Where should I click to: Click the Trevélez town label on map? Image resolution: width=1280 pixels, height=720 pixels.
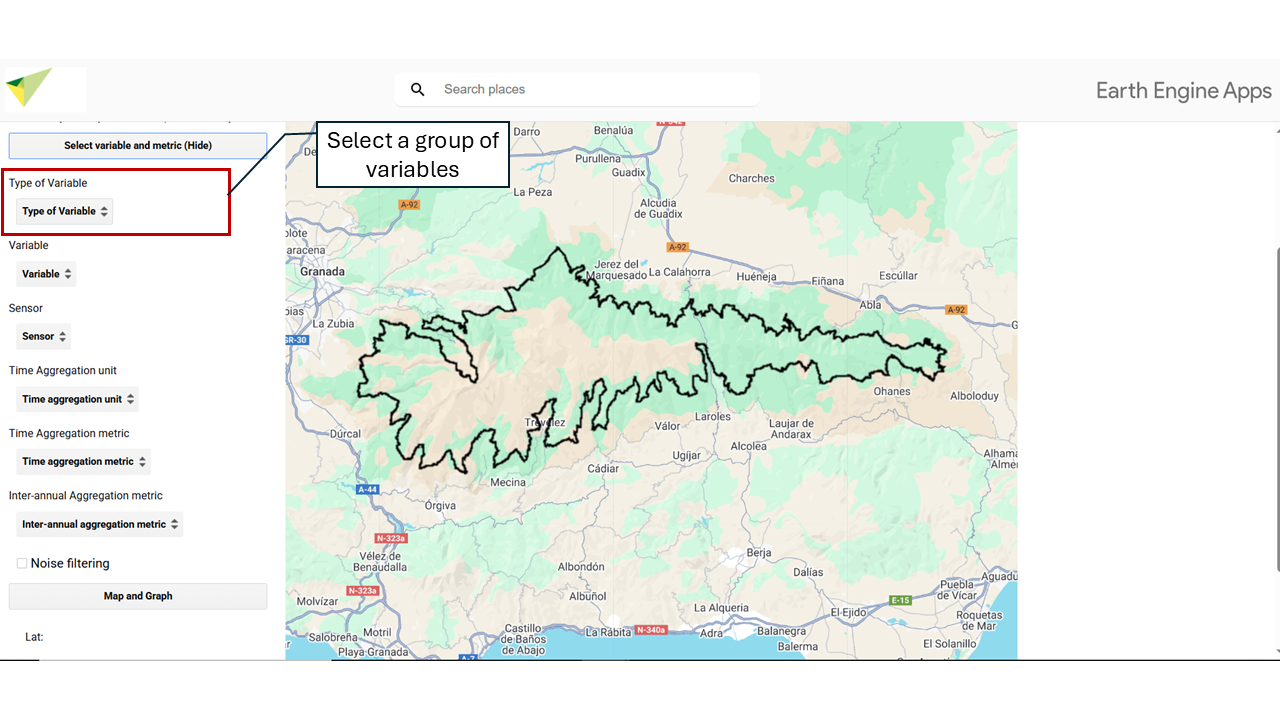(545, 423)
